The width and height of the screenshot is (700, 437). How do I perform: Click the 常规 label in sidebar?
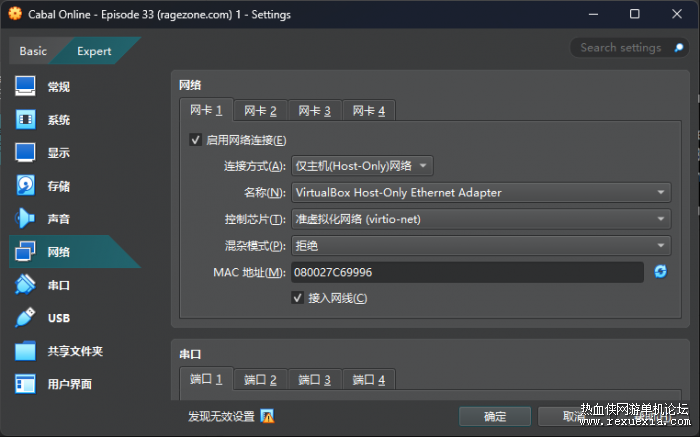coord(59,87)
